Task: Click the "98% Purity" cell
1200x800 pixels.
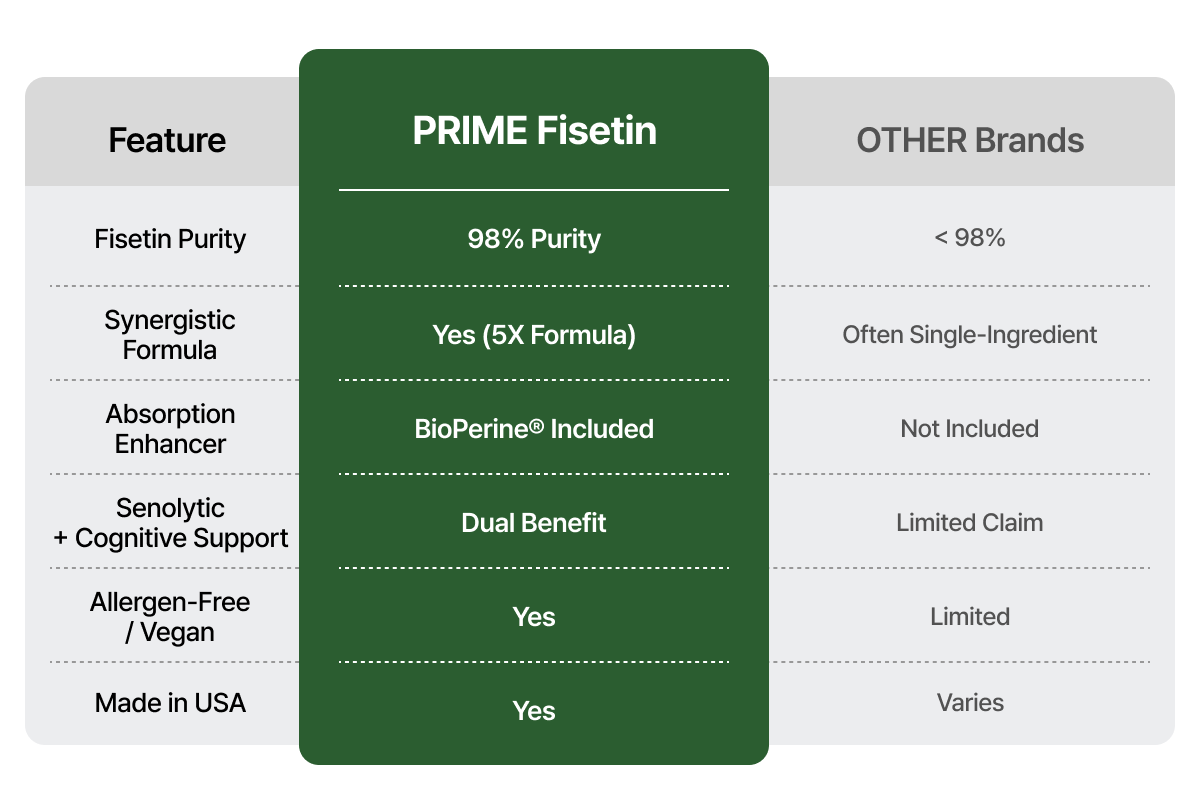Action: pos(534,239)
